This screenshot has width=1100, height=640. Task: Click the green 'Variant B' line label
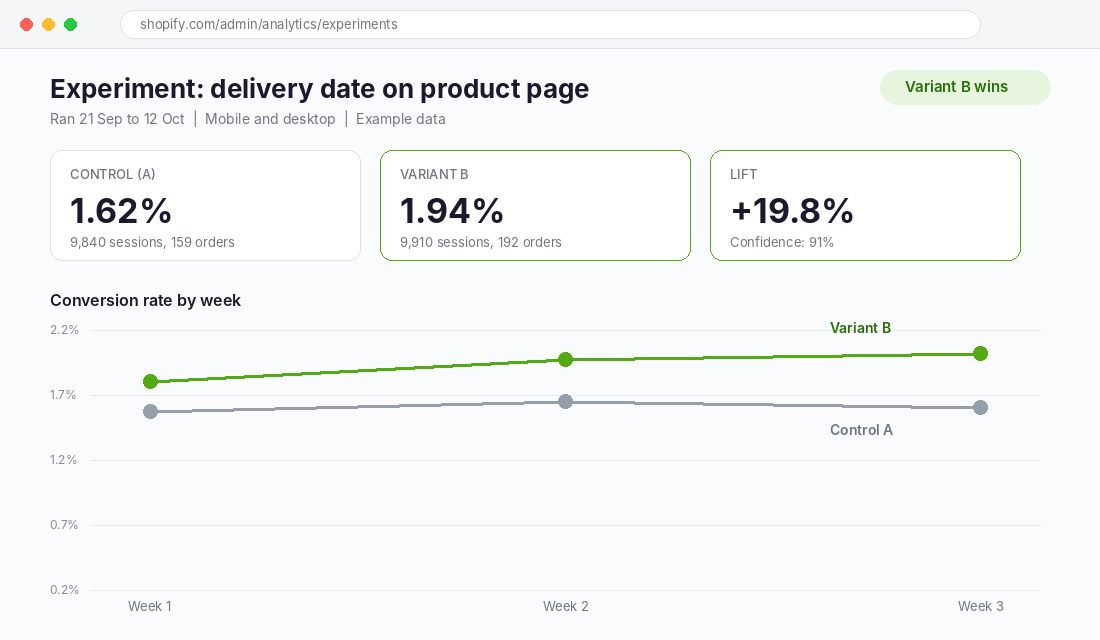(860, 328)
